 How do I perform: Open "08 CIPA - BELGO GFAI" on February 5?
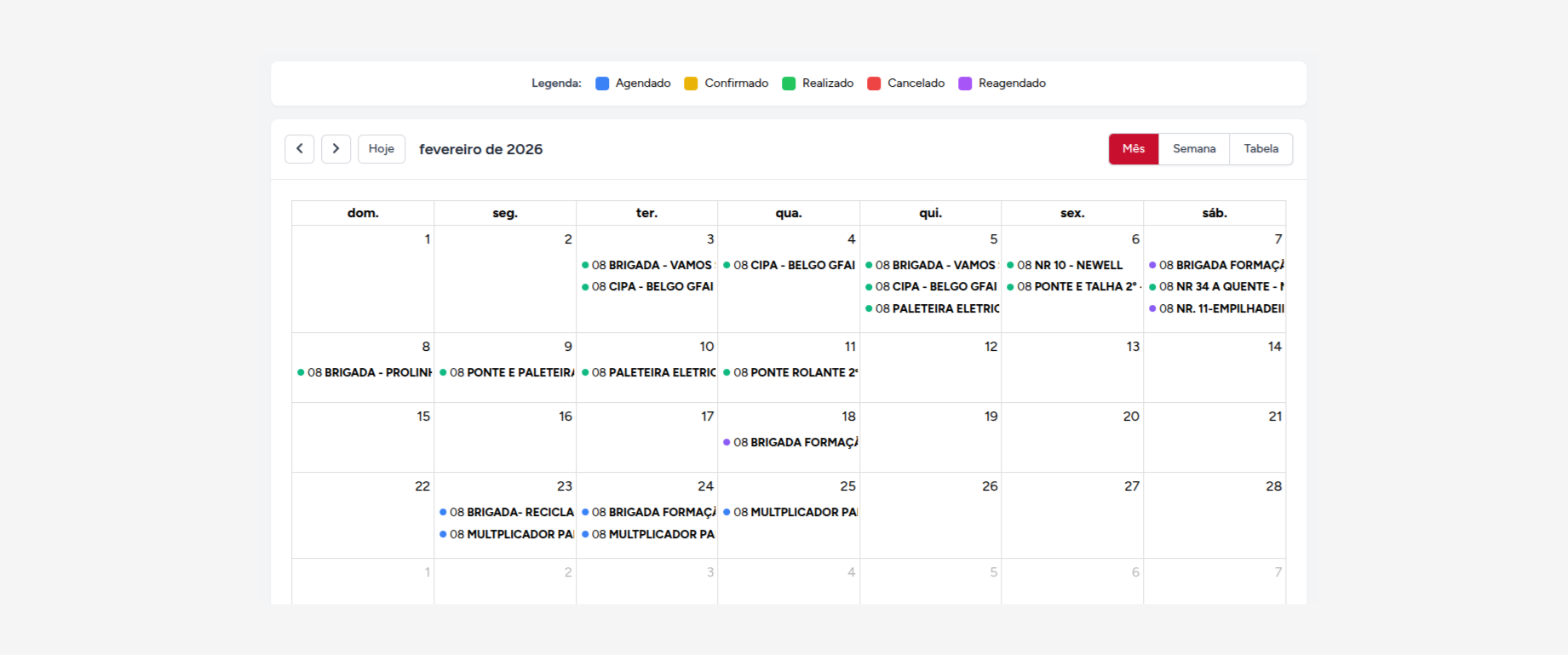(x=930, y=286)
